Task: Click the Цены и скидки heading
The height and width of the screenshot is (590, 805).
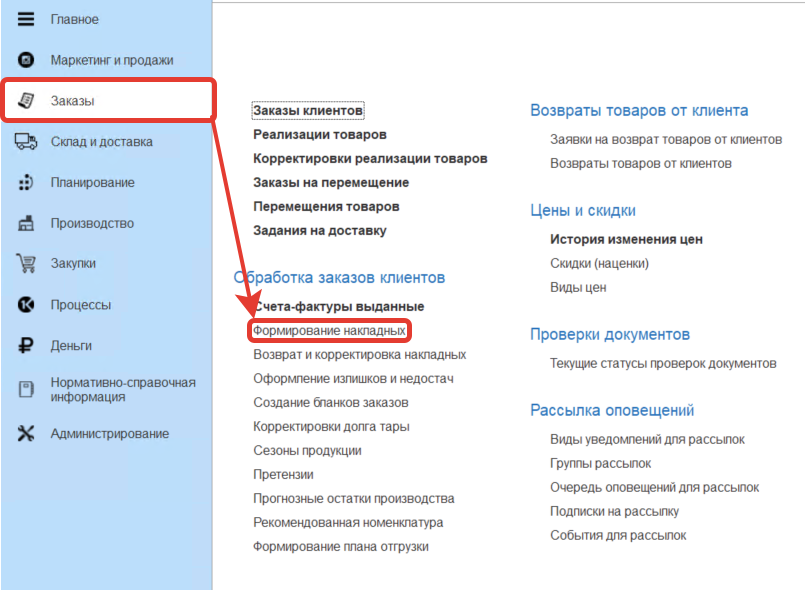Action: click(x=583, y=211)
